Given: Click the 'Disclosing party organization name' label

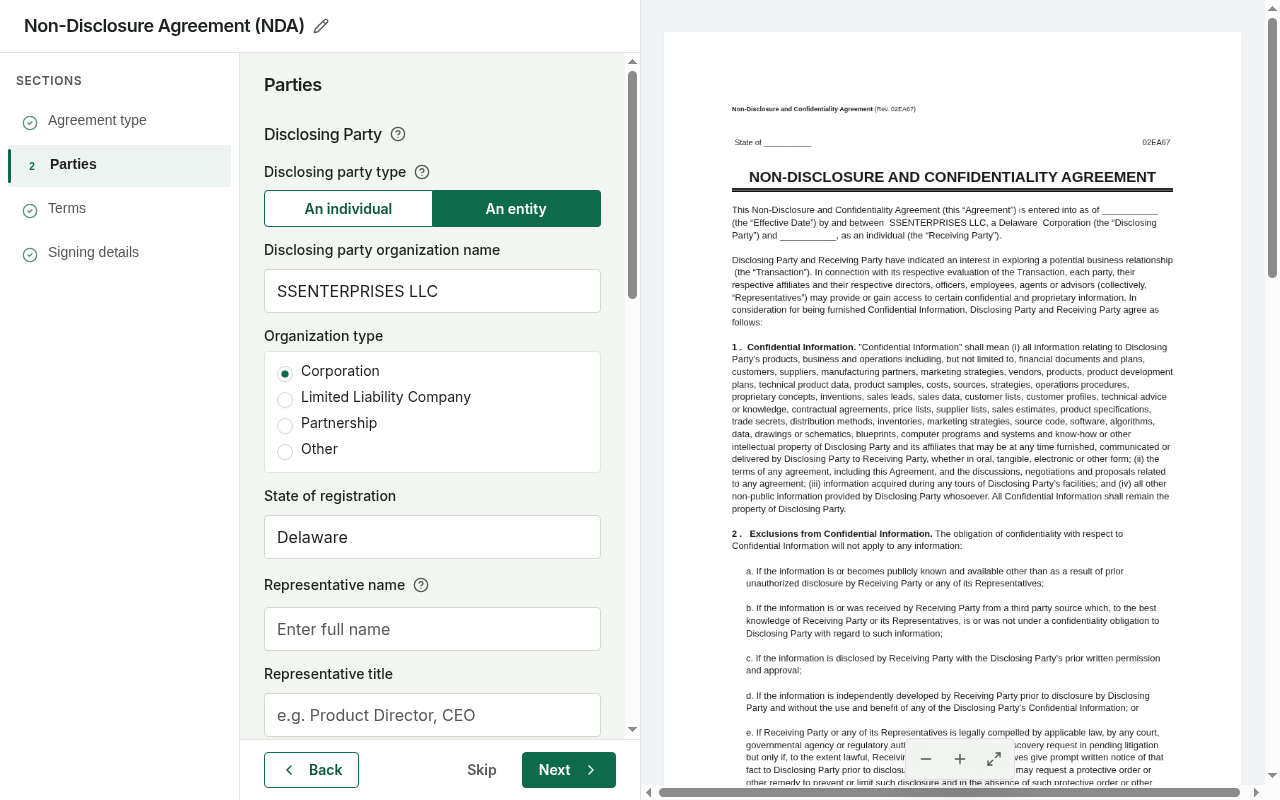Looking at the screenshot, I should click(x=382, y=250).
